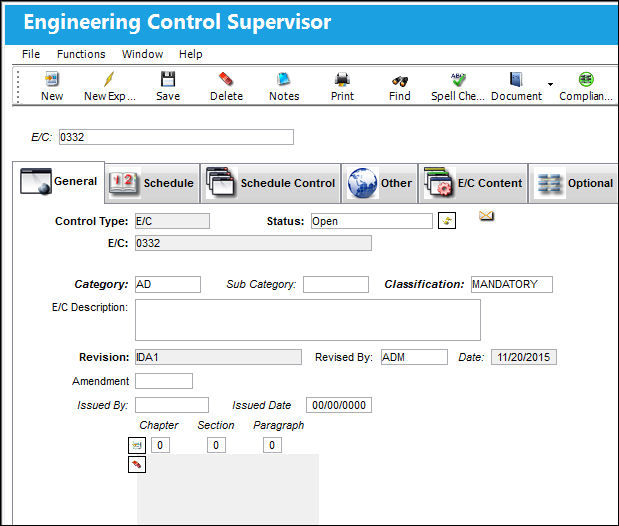
Task: Open the Functions menu
Action: tap(81, 54)
